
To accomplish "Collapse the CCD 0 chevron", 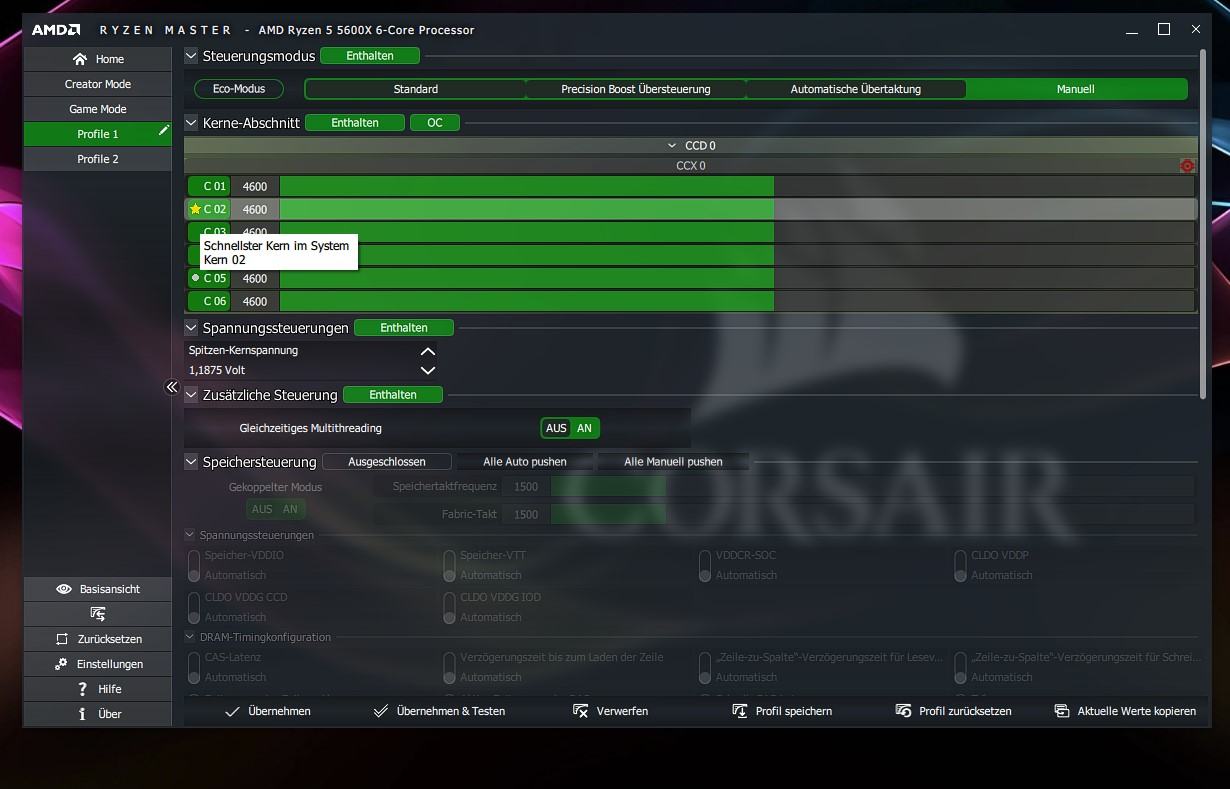I will coord(672,146).
